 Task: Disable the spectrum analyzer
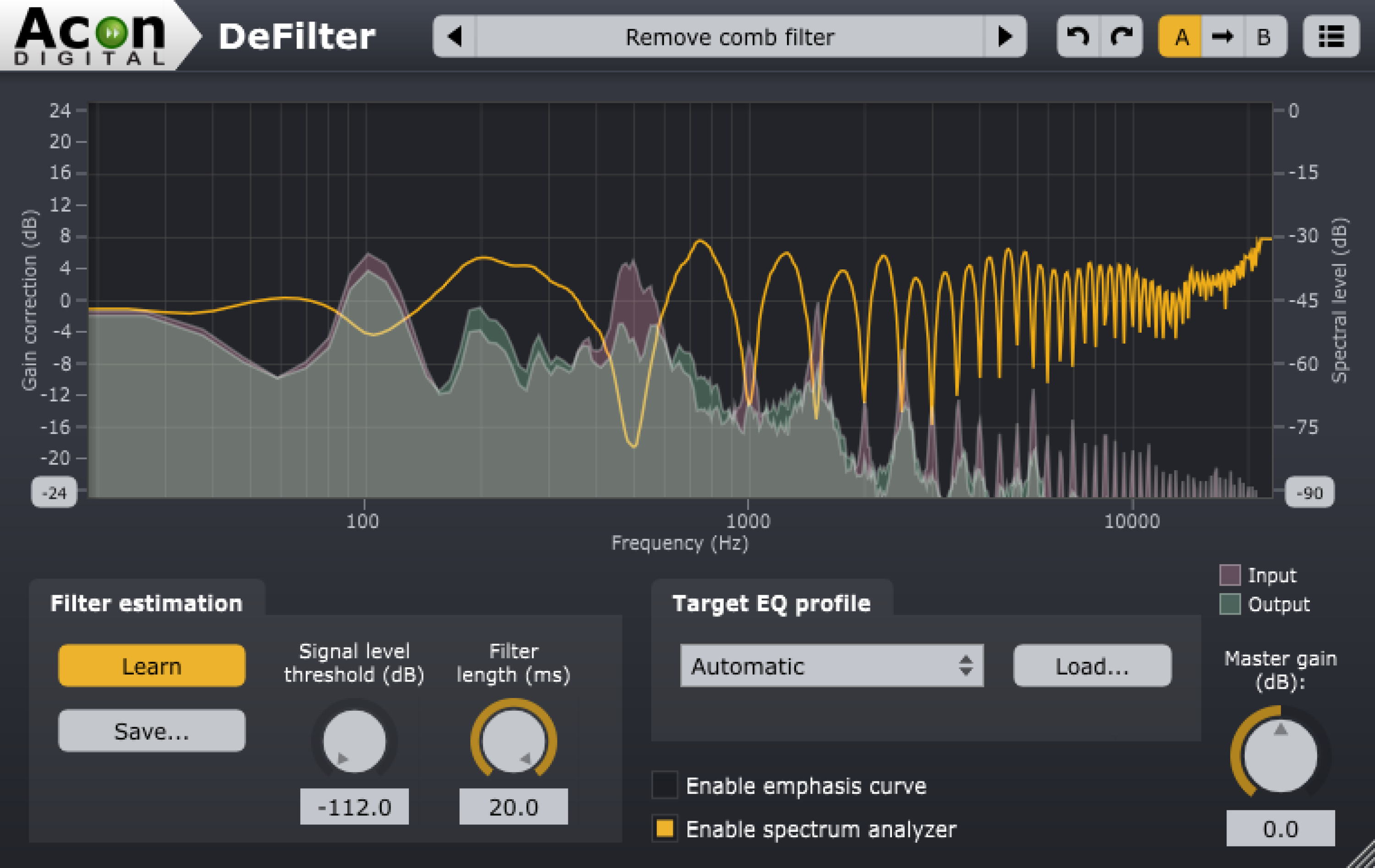[x=666, y=829]
